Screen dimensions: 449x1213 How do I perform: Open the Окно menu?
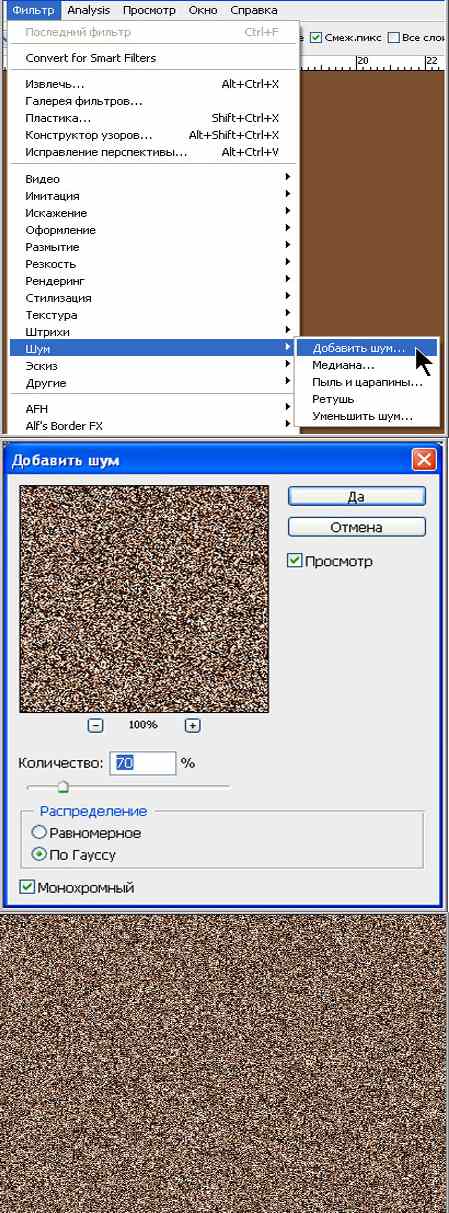coord(202,10)
